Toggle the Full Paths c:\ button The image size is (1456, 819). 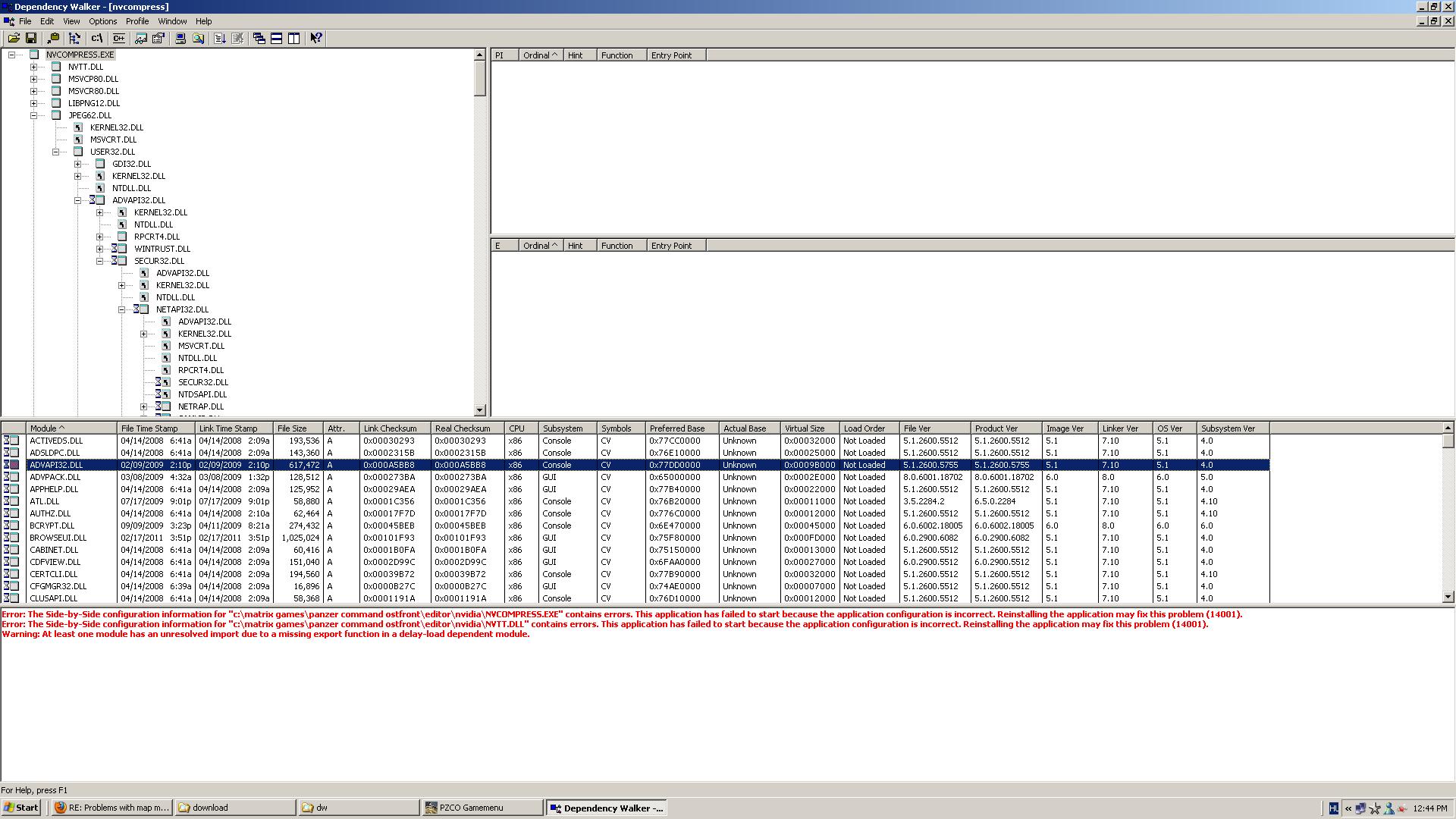(97, 38)
